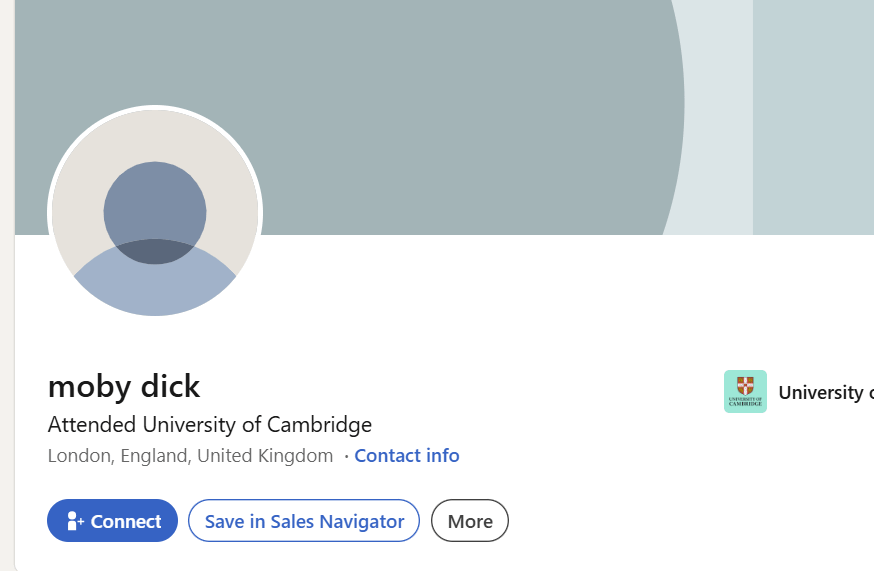Click the beige page margin on left
Screen dimensions: 874x571
coord(7,286)
